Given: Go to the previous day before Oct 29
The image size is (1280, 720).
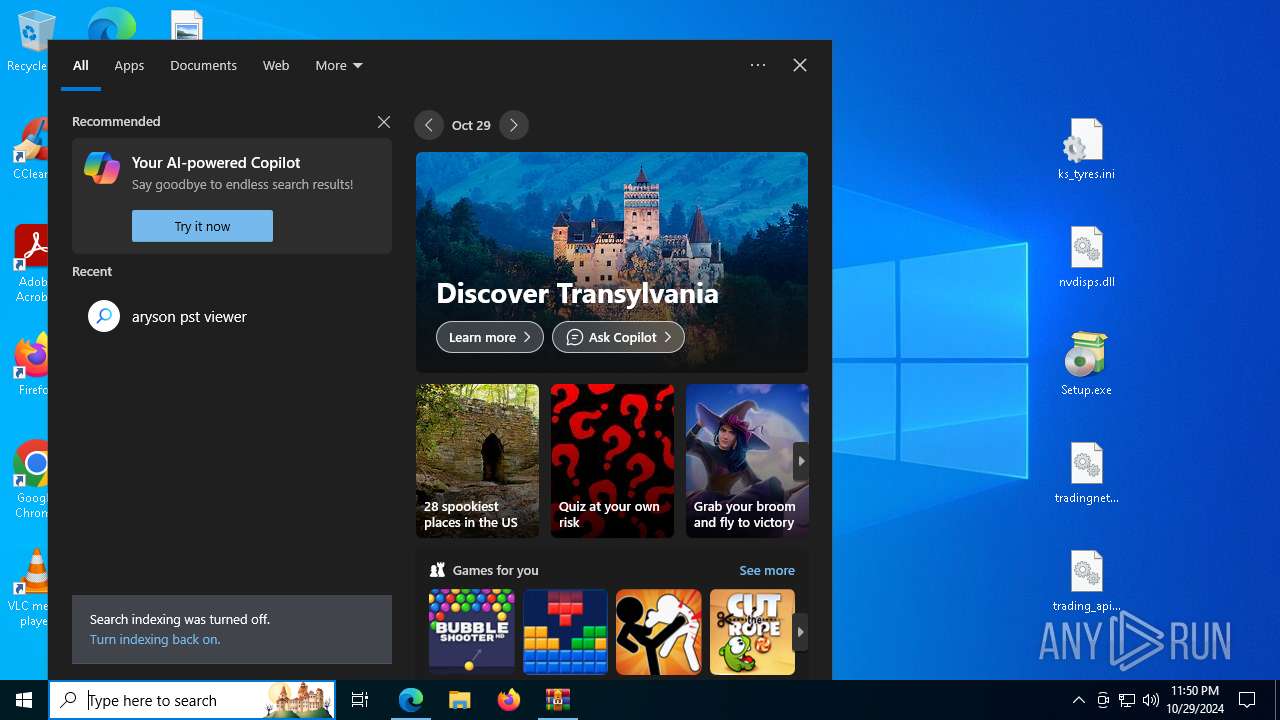Looking at the screenshot, I should 429,125.
